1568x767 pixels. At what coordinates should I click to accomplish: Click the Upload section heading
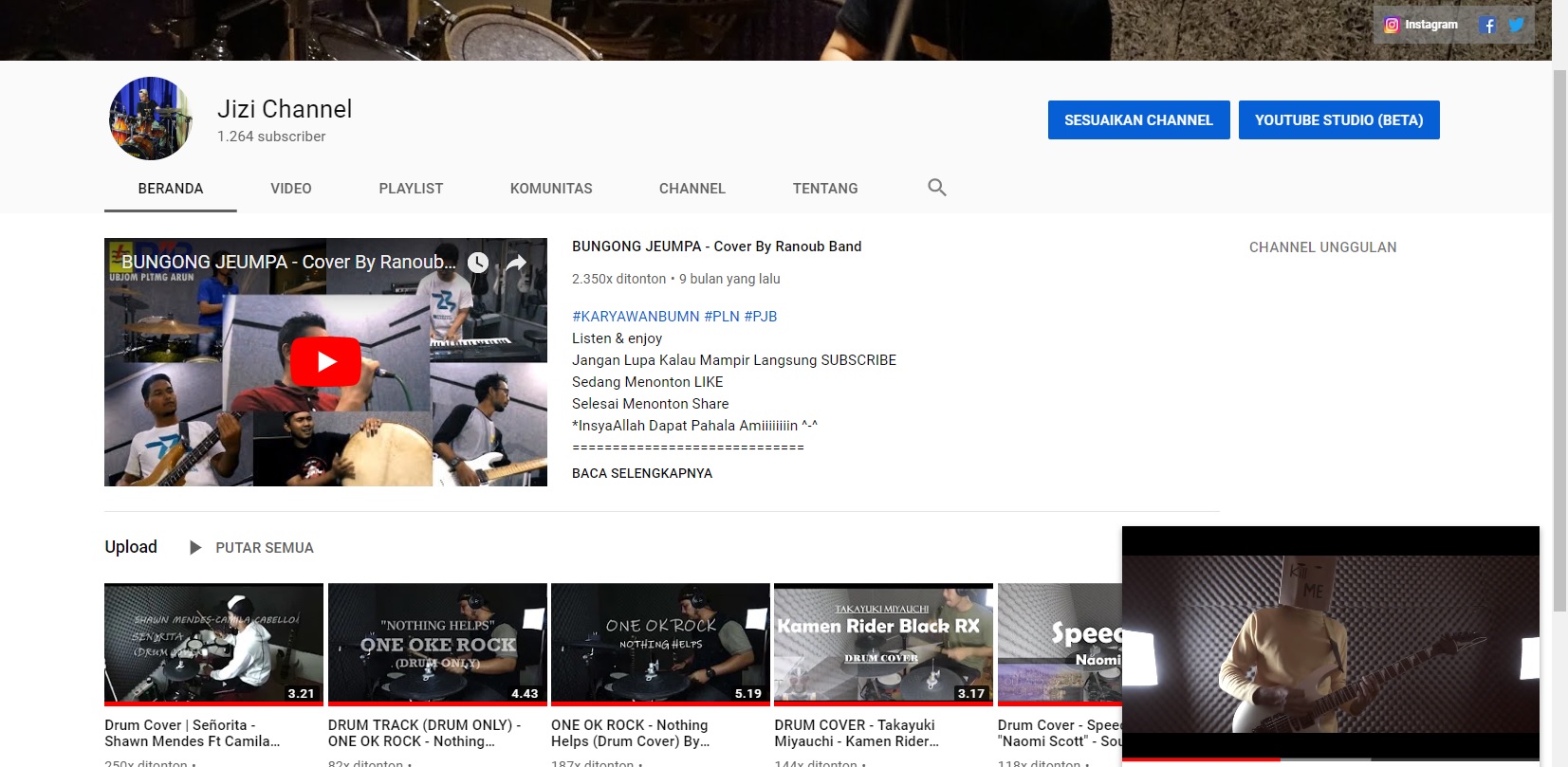pyautogui.click(x=131, y=547)
